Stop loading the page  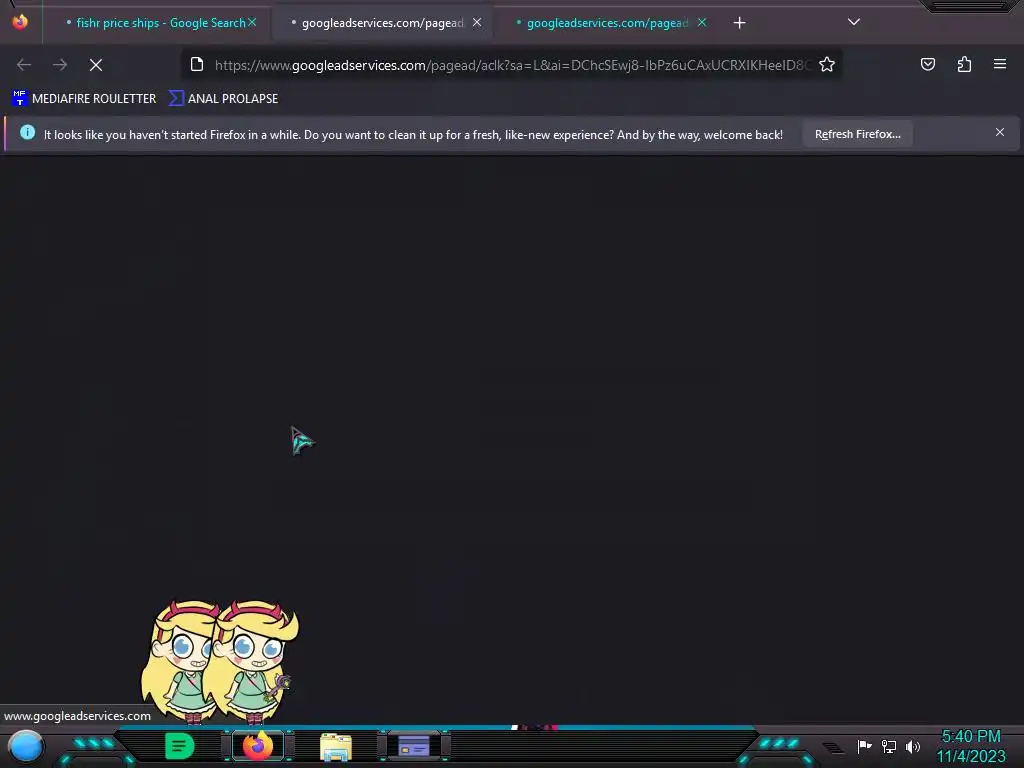click(96, 65)
